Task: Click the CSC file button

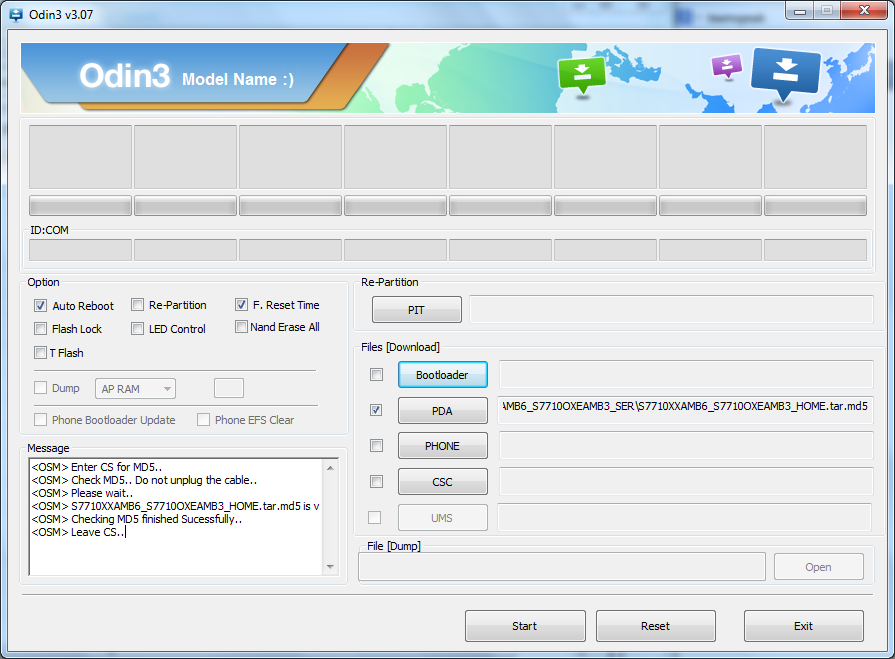Action: (x=442, y=482)
